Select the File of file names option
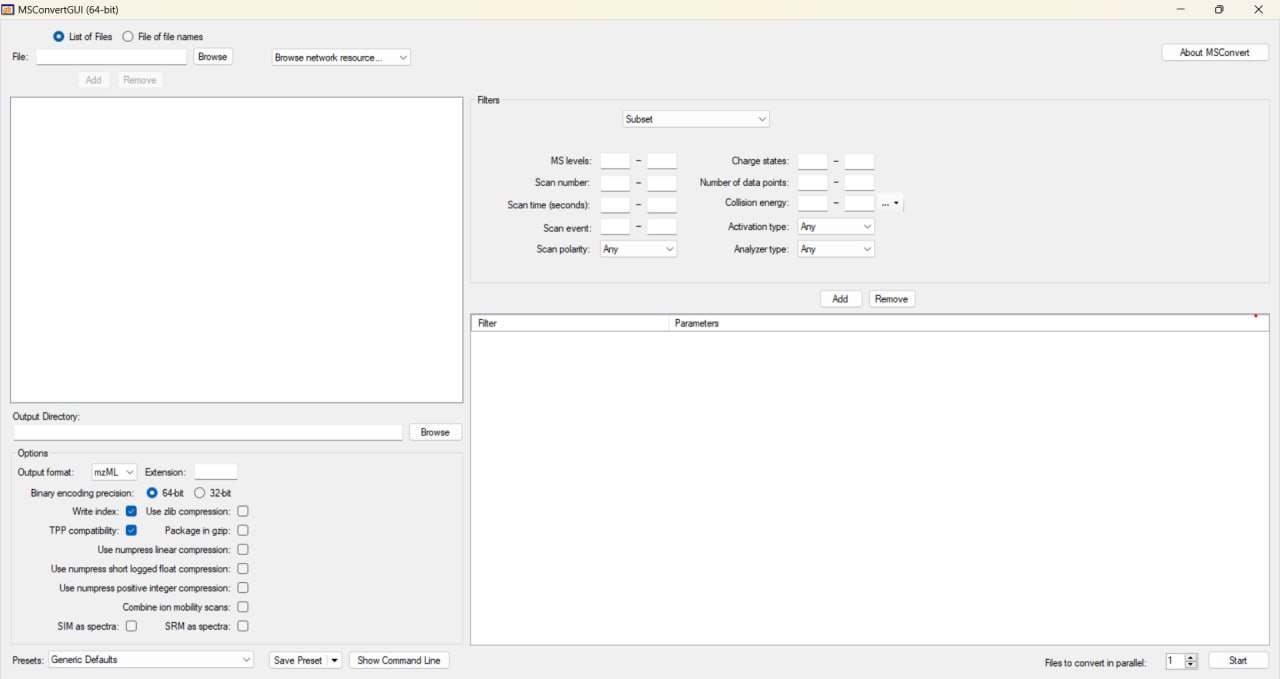The image size is (1280, 679). click(128, 37)
